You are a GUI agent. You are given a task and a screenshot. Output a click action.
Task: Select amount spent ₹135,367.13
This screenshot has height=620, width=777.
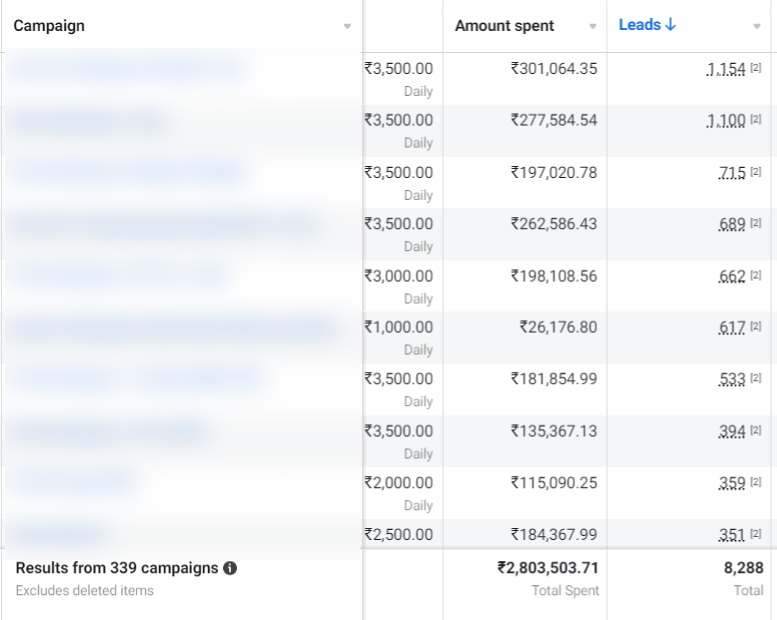click(554, 431)
